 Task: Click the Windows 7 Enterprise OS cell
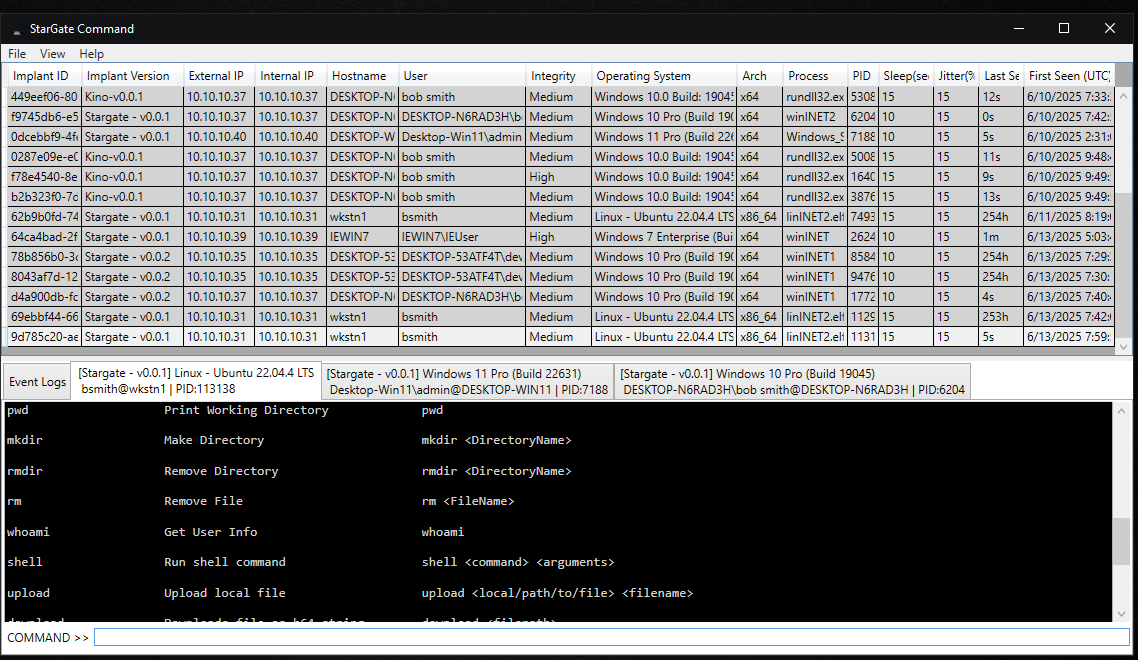pyautogui.click(x=664, y=237)
